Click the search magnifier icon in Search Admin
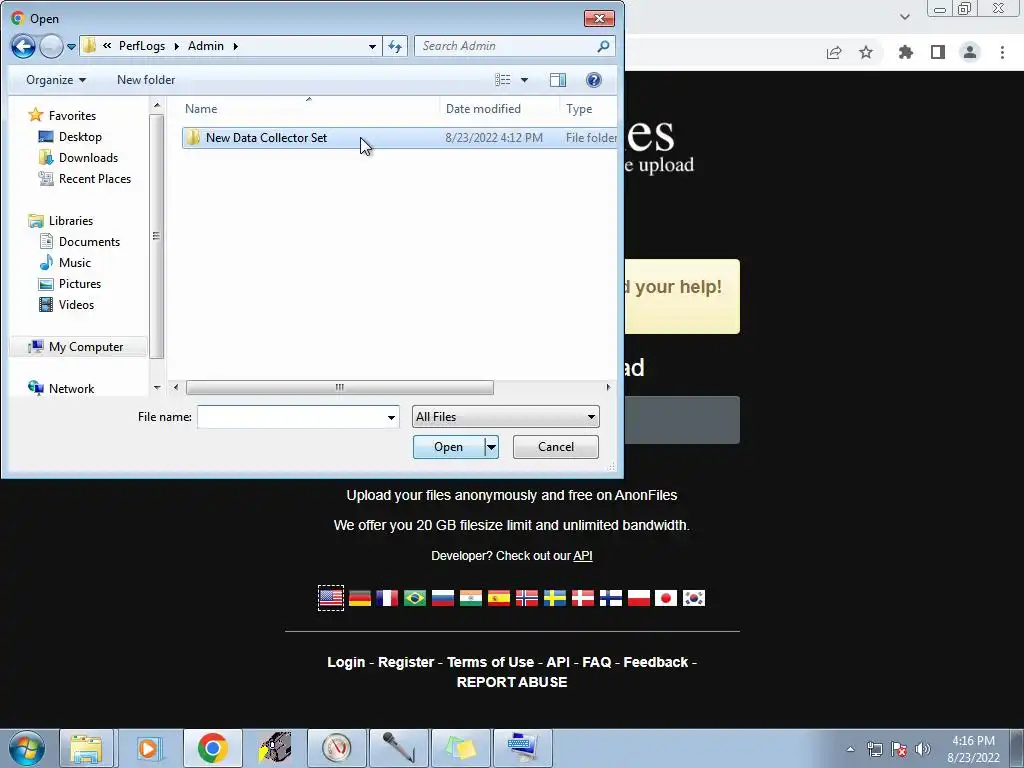This screenshot has height=768, width=1024. [603, 46]
